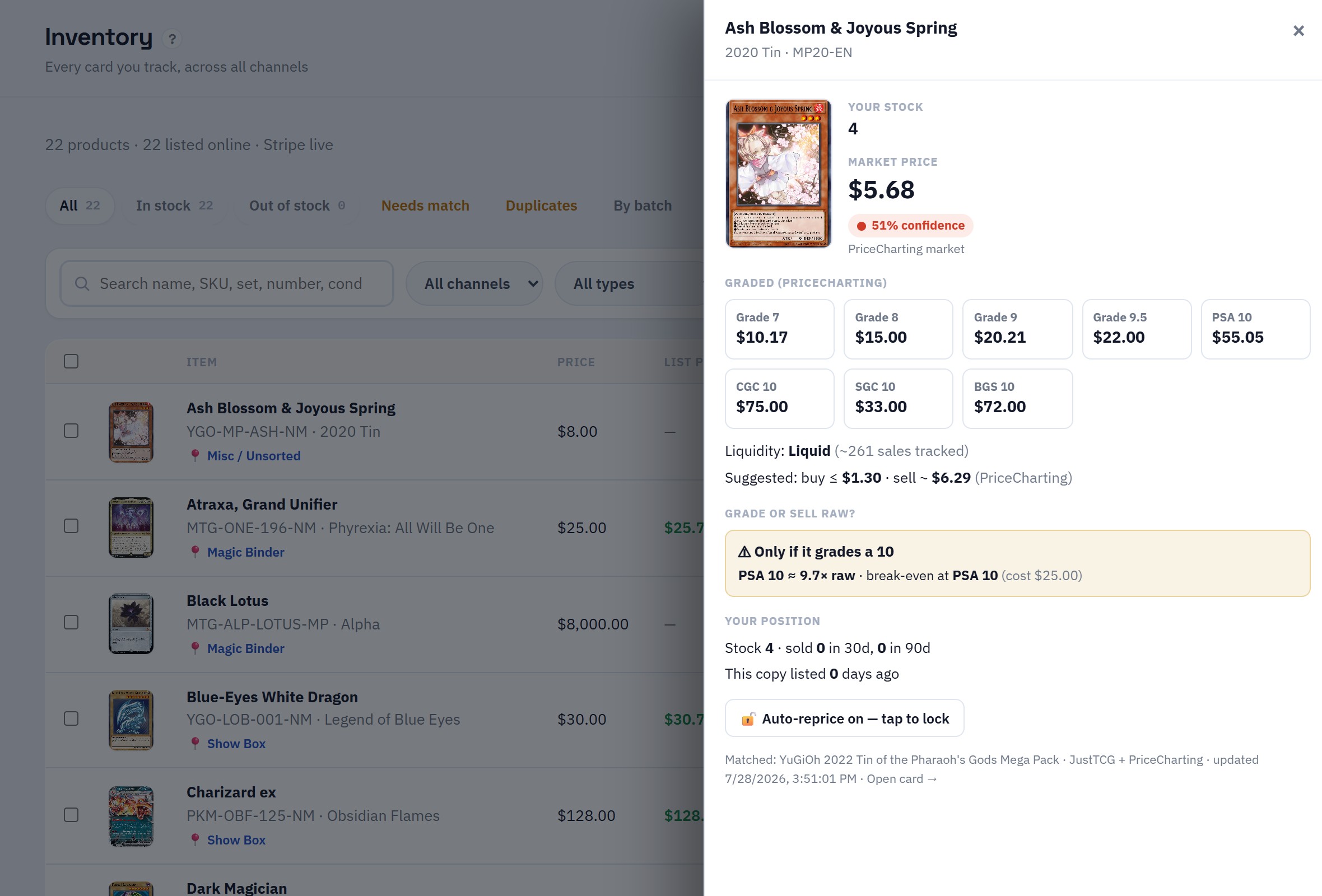Select the CGC 10 $75.00 price card
1322x896 pixels.
[x=779, y=399]
